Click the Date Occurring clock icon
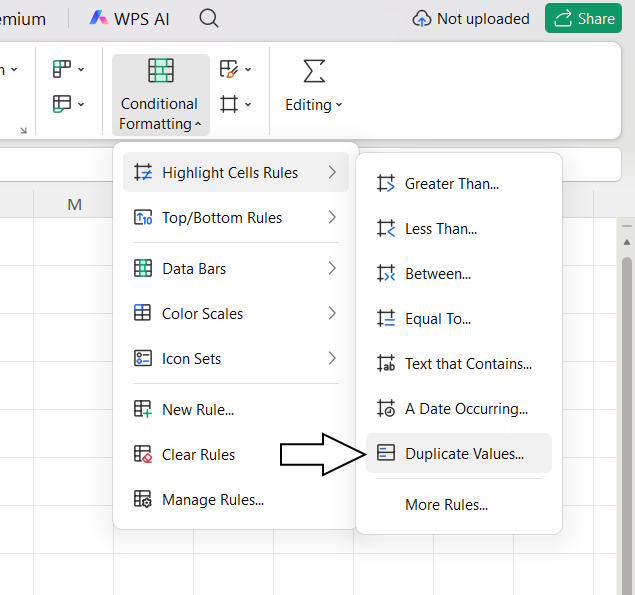 (x=386, y=408)
